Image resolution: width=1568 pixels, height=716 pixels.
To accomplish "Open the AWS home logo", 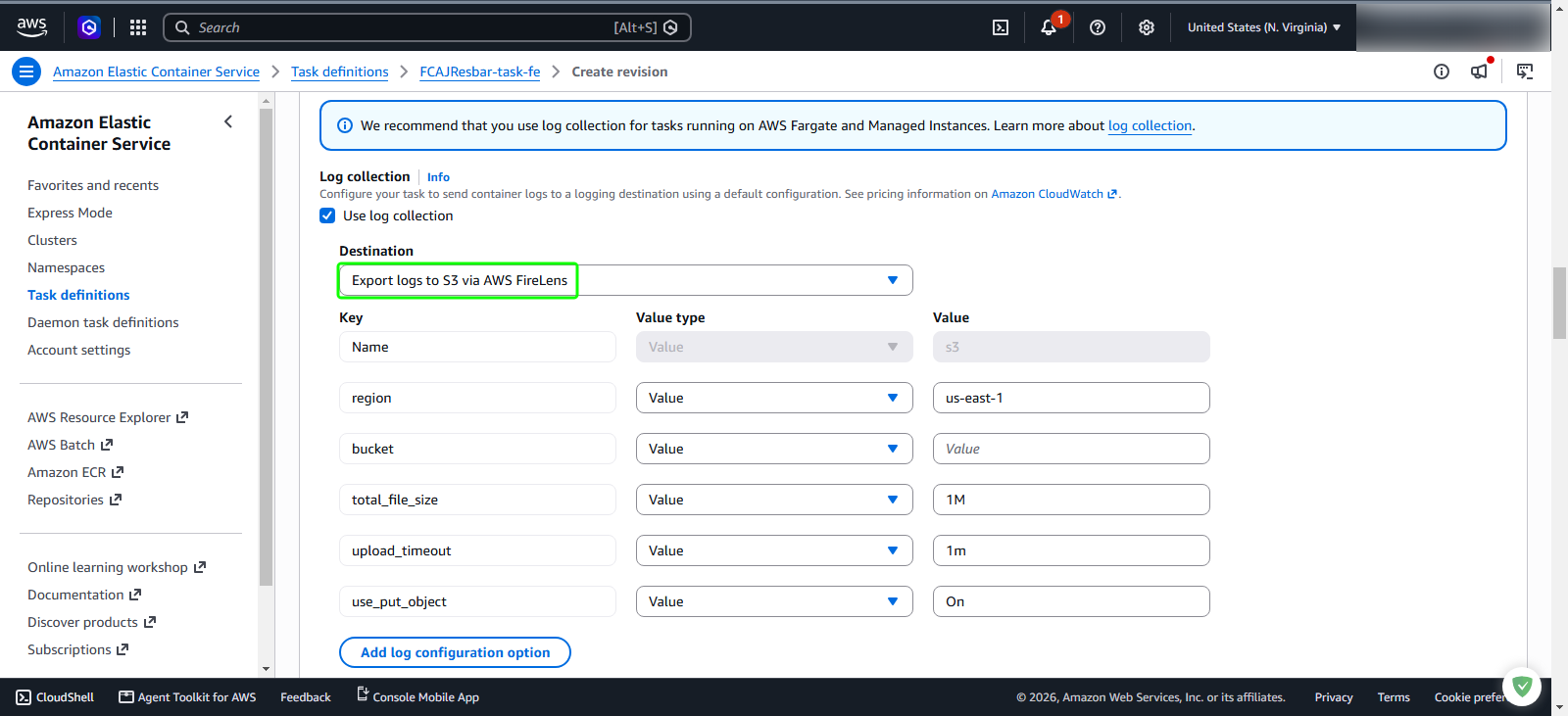I will tap(31, 27).
